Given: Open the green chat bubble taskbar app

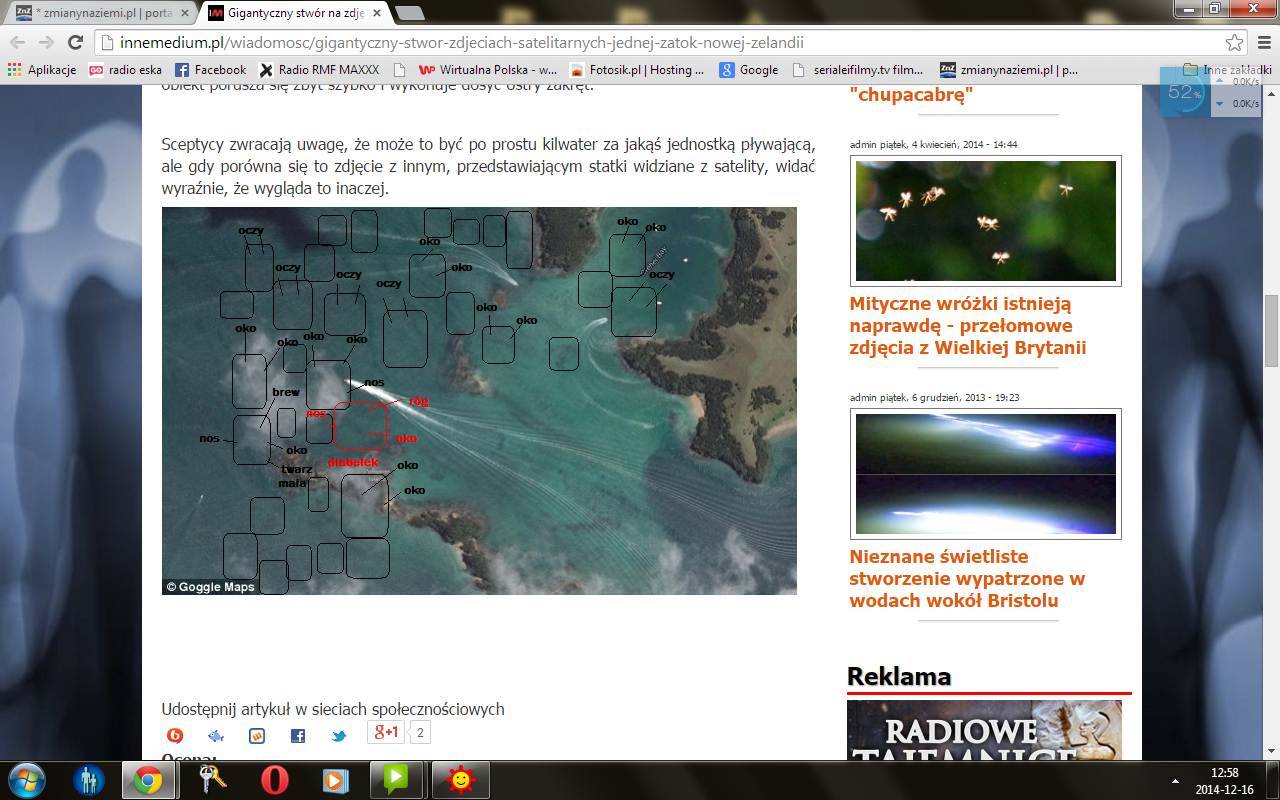Looking at the screenshot, I should click(397, 779).
